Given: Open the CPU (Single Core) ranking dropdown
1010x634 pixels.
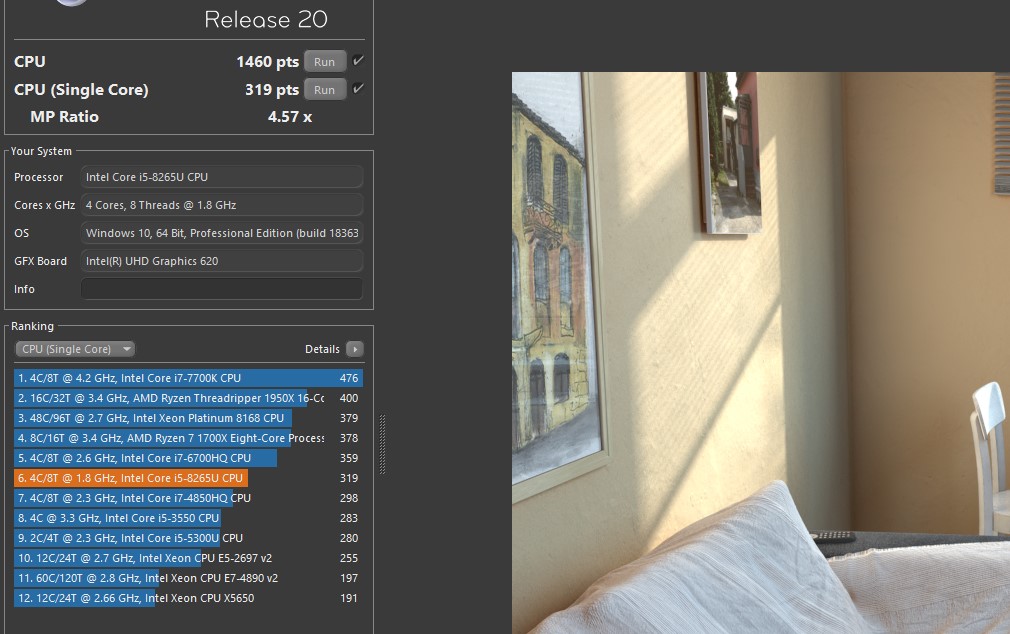Looking at the screenshot, I should tap(75, 349).
